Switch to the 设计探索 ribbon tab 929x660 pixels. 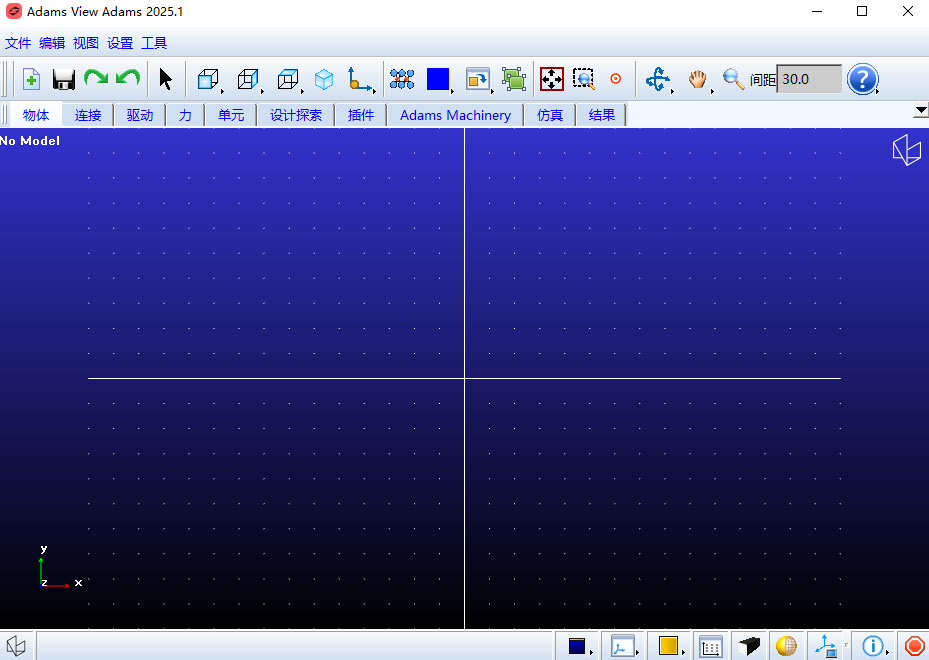coord(296,115)
